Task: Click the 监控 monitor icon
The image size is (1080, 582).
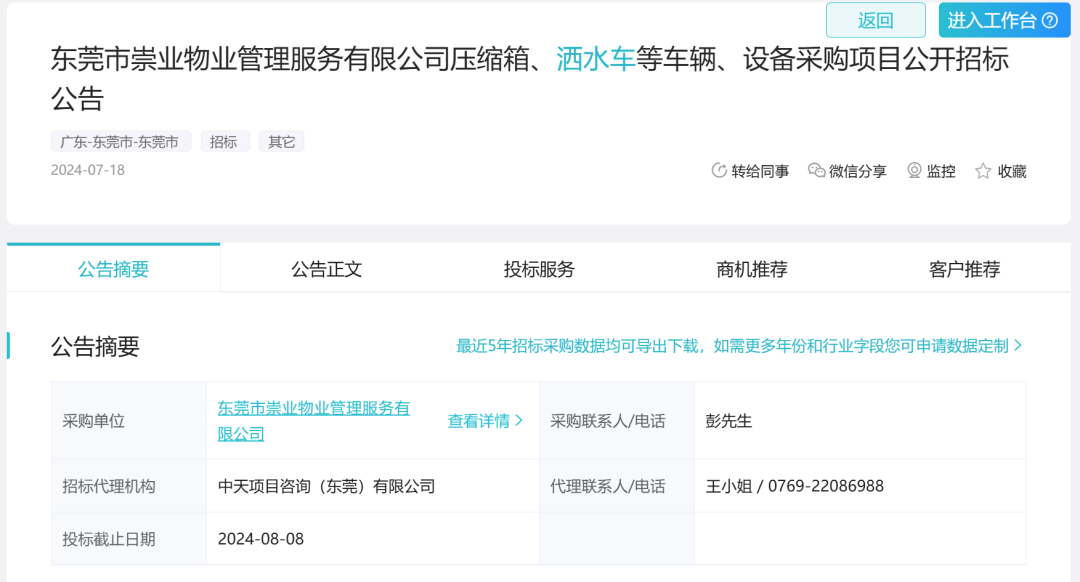Action: [x=914, y=171]
